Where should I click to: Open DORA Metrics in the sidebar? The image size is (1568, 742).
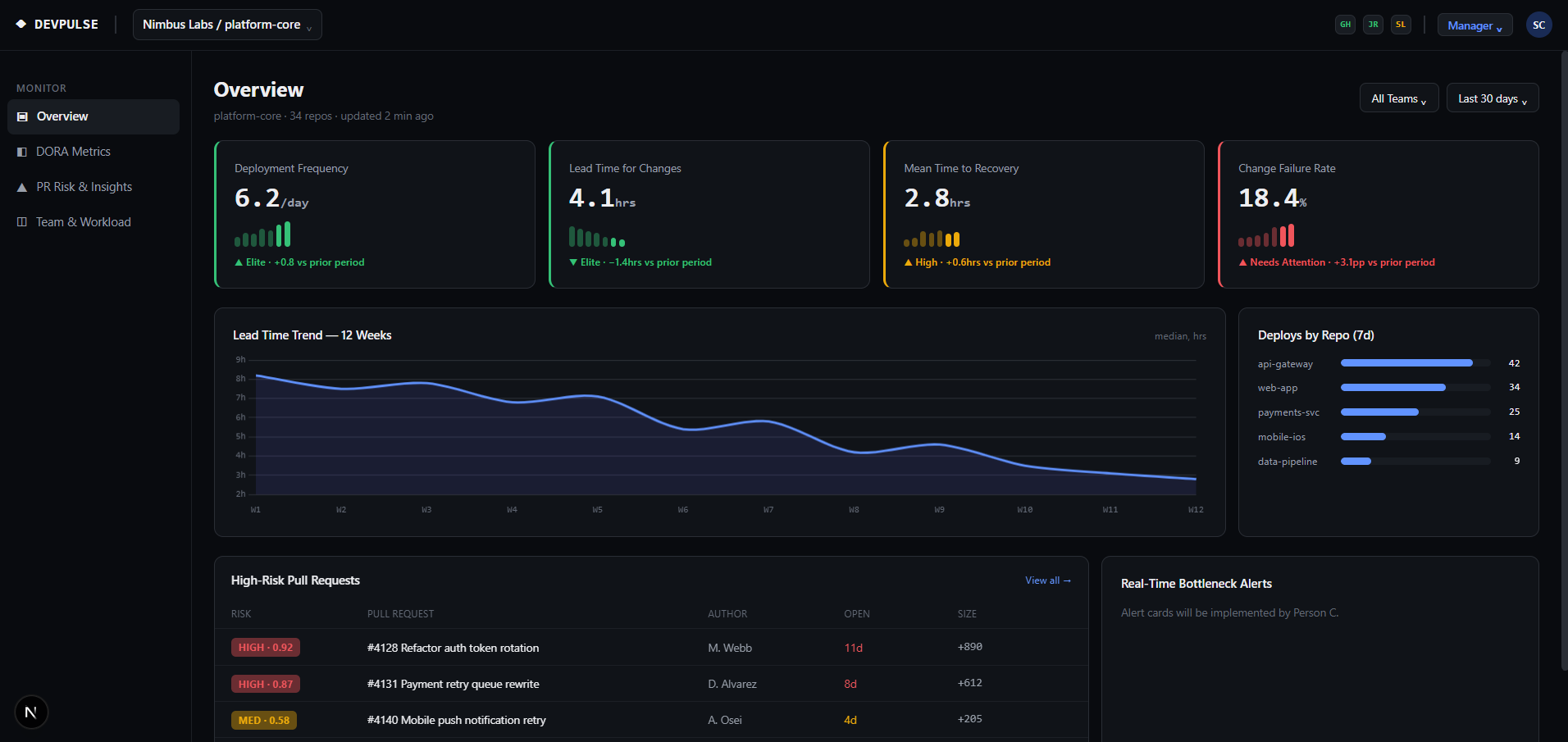point(93,152)
